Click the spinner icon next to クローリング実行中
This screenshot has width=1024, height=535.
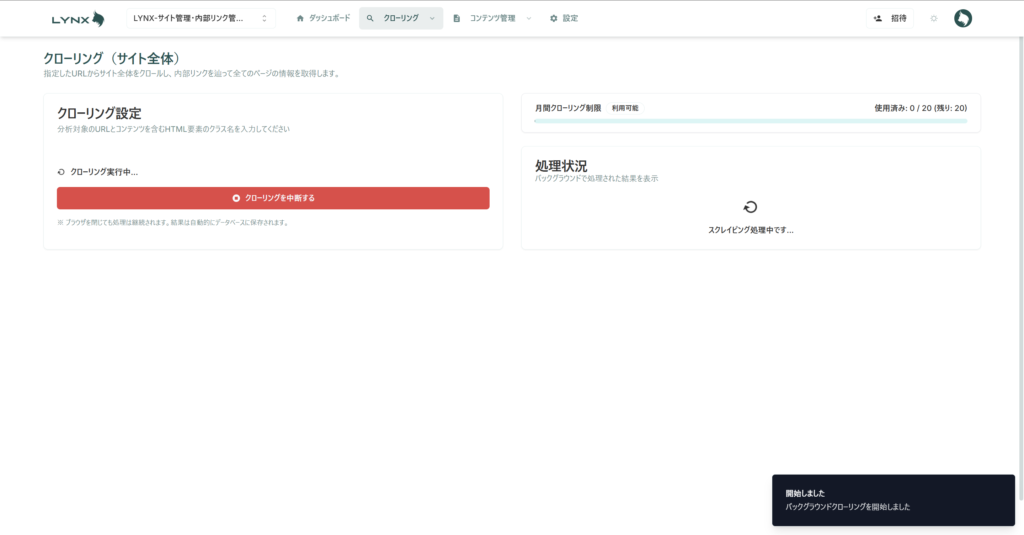[x=62, y=172]
